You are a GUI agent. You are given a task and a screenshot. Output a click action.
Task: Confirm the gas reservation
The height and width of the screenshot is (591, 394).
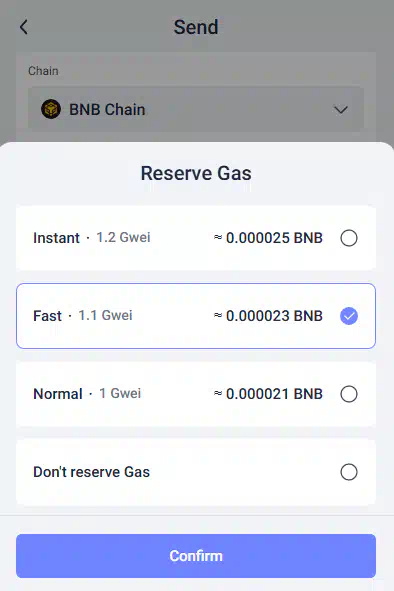[196, 556]
